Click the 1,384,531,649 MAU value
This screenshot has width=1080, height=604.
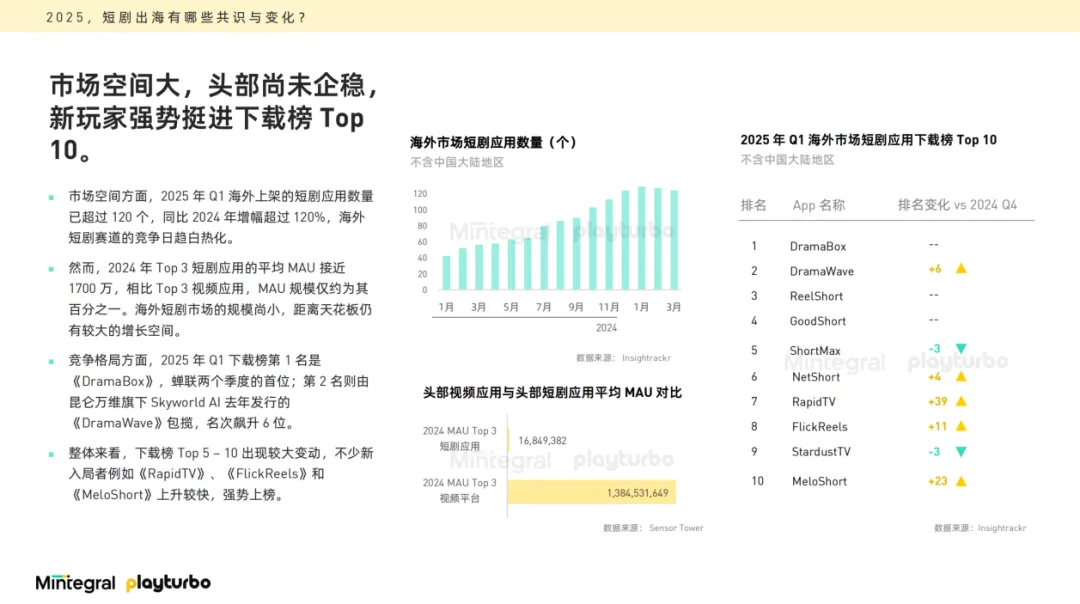[x=637, y=493]
